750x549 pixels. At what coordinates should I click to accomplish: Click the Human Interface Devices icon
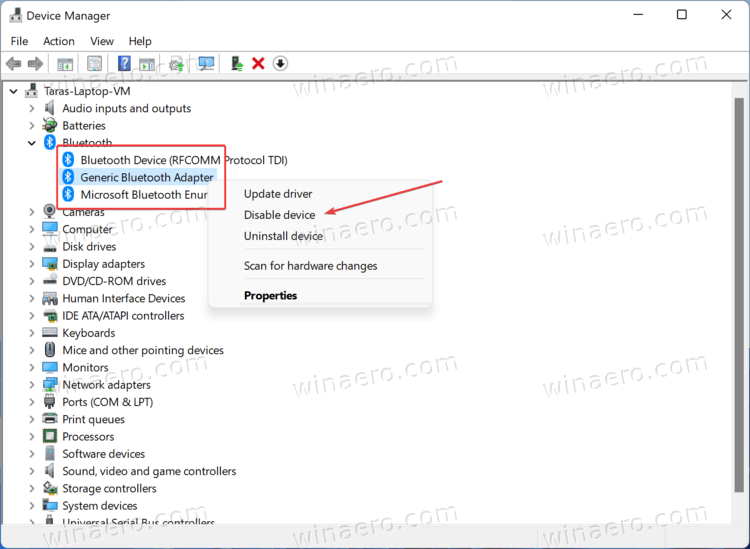click(x=50, y=298)
